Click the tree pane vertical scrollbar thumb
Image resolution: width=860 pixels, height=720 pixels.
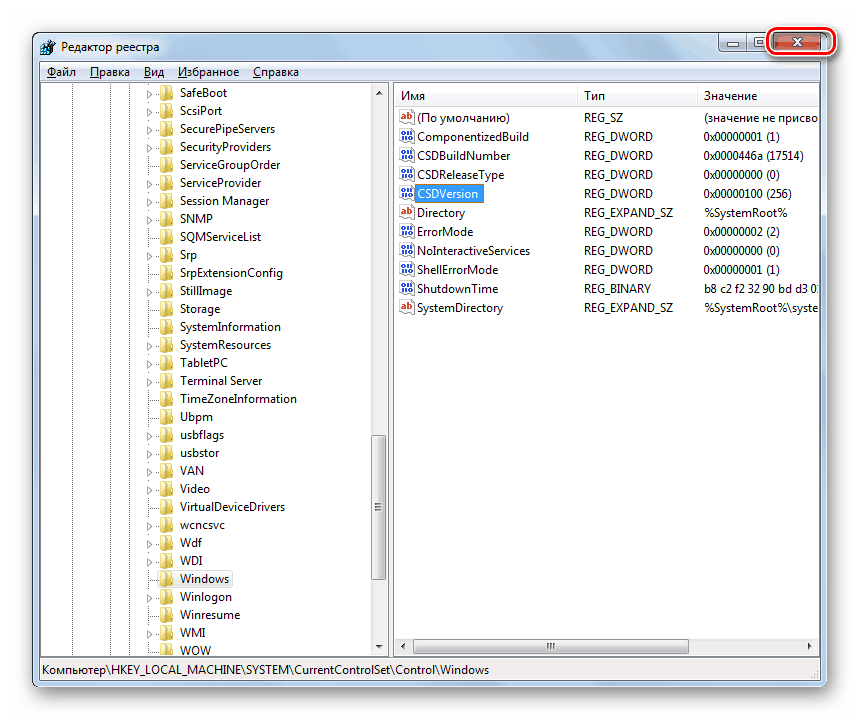(x=378, y=507)
